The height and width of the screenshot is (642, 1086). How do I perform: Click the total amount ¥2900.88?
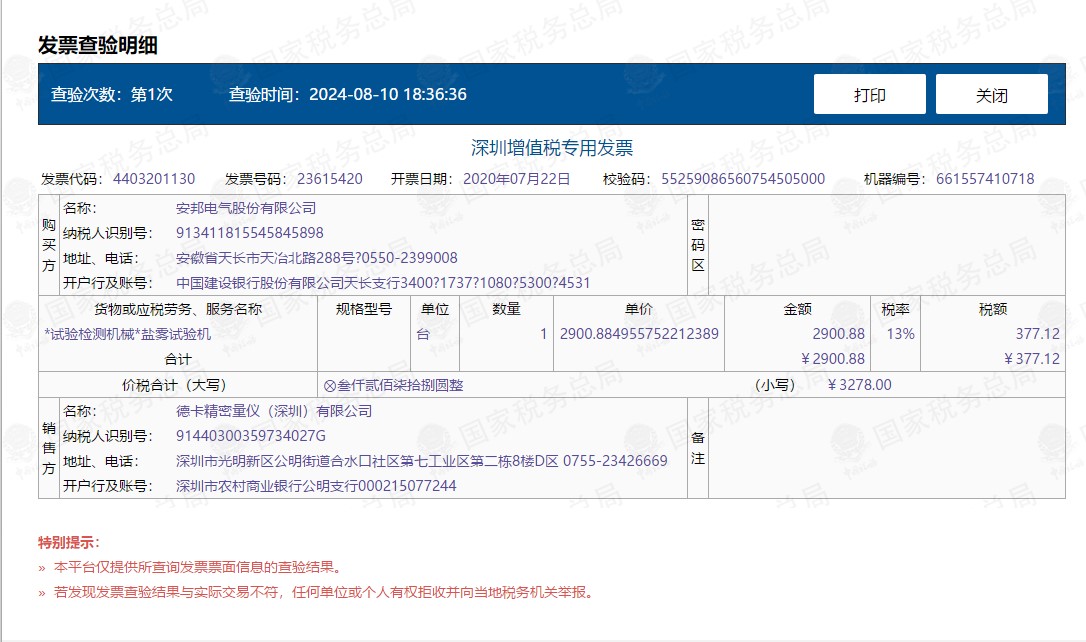click(833, 359)
